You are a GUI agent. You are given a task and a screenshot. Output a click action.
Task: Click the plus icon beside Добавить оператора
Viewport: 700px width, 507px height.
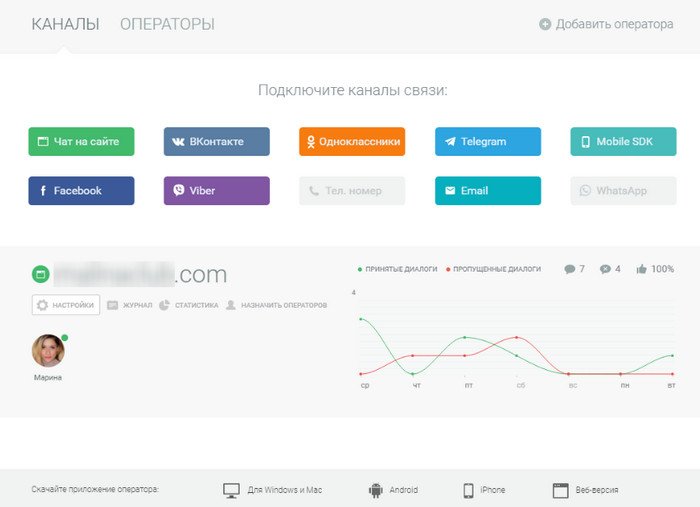click(x=545, y=24)
